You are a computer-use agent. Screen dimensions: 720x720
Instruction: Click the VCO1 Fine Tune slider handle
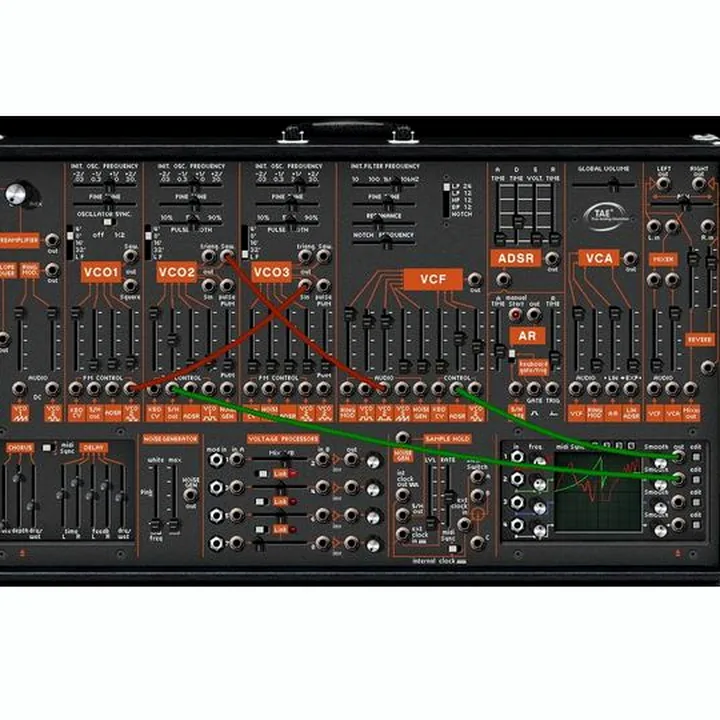(108, 203)
